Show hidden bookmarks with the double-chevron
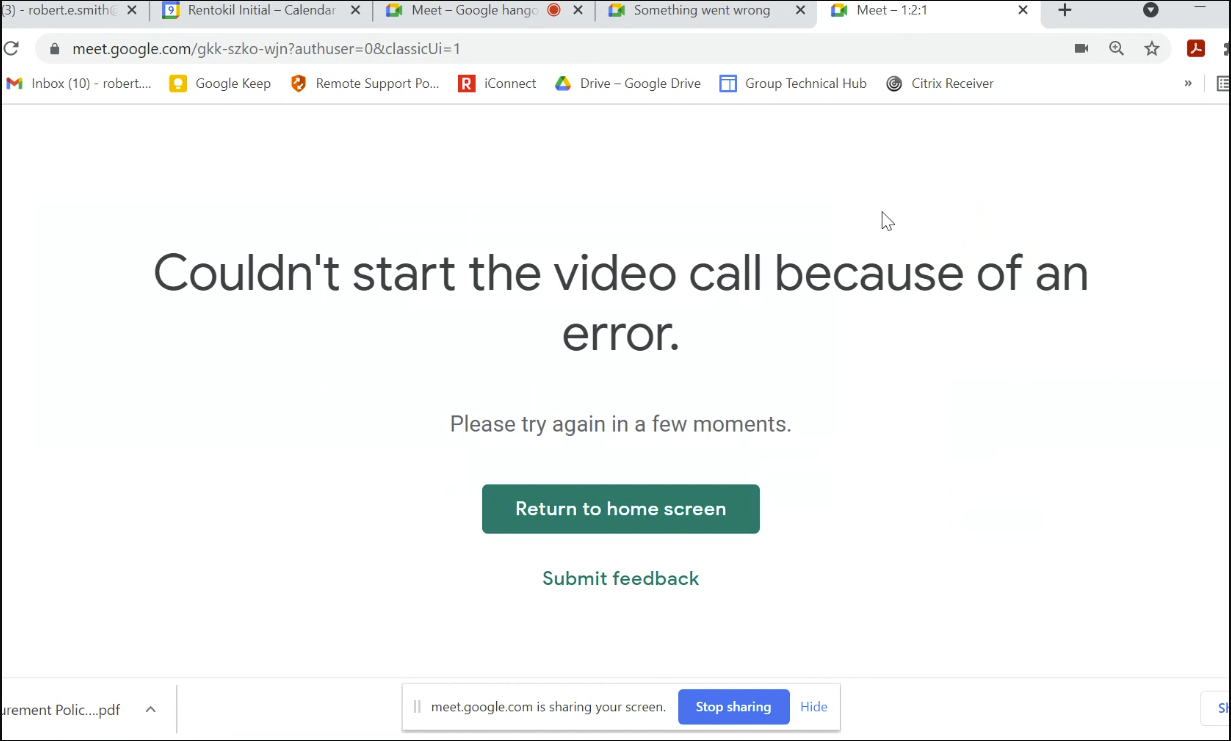Screen dimensions: 1231x741 point(1188,83)
